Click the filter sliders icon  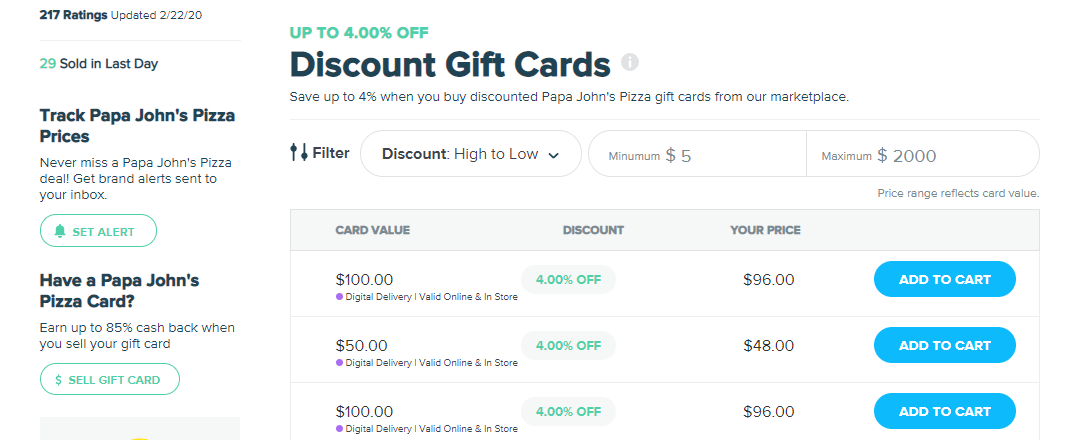299,153
